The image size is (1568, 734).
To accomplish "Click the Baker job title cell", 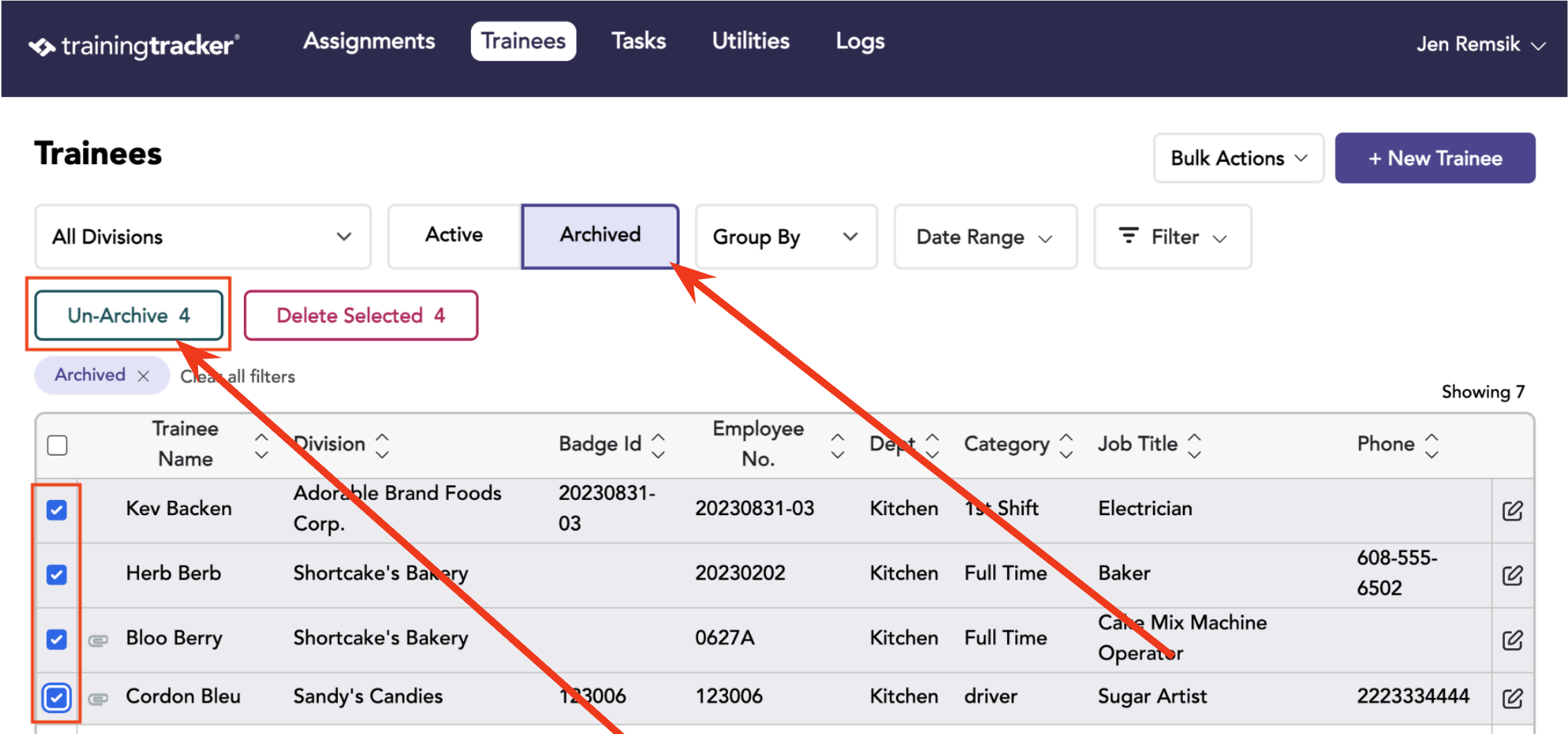I will tap(1123, 573).
